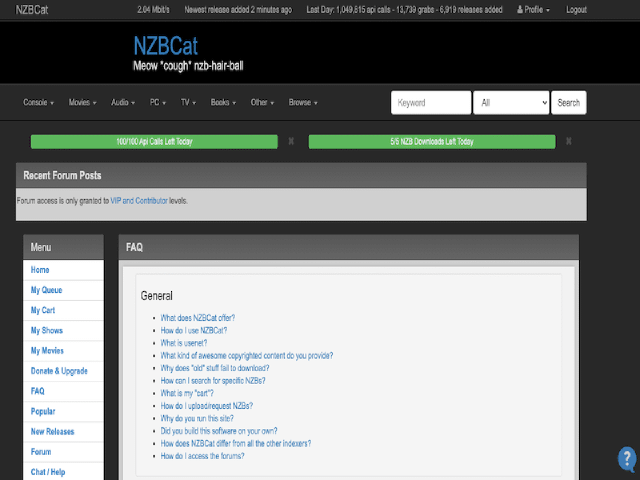The image size is (640, 480).
Task: Open 'How do I use NZBCat?' question
Action: point(193,331)
